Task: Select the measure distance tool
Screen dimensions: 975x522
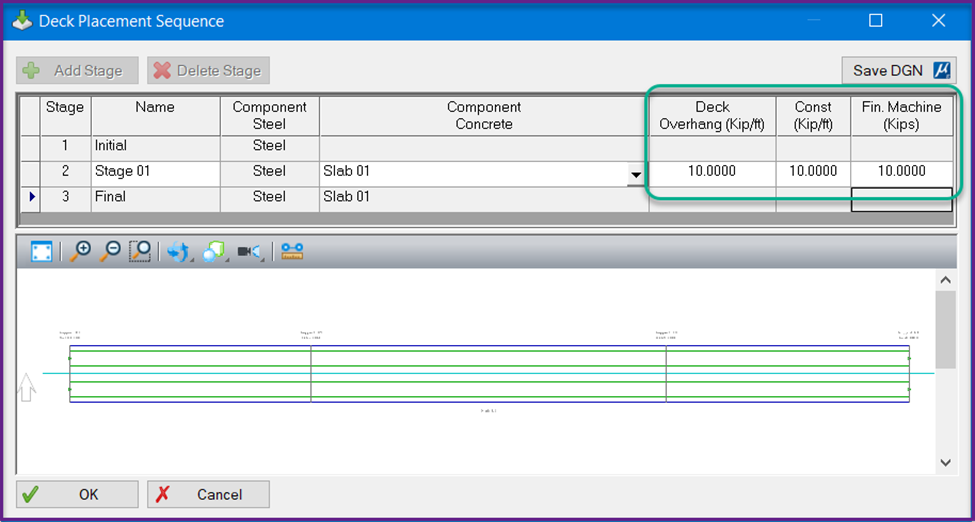Action: click(x=292, y=252)
